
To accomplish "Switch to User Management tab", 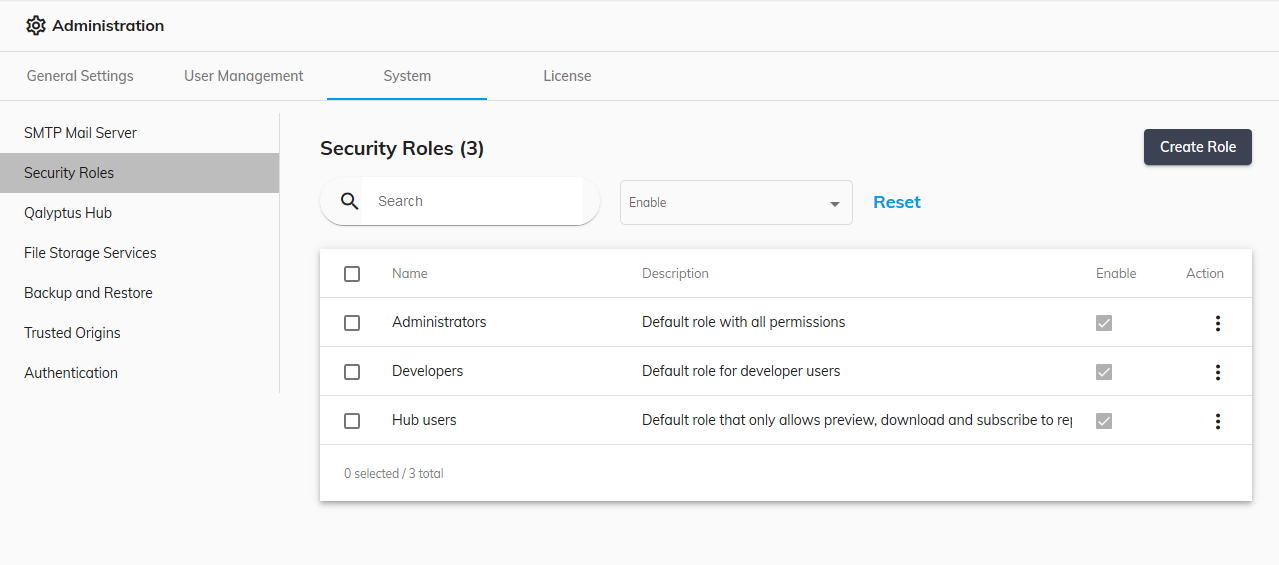I will 244,76.
